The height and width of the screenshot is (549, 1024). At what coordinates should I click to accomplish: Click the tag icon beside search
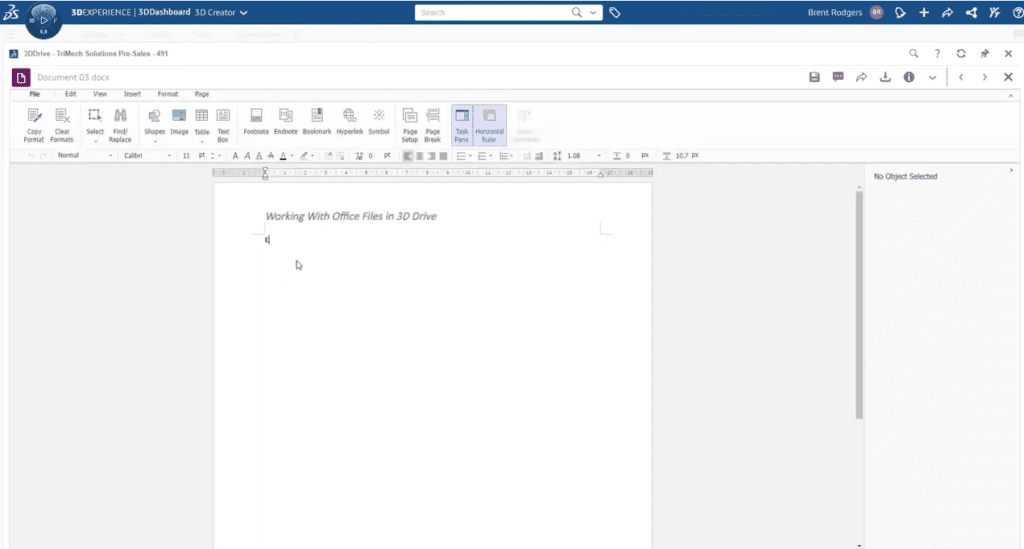click(x=615, y=12)
